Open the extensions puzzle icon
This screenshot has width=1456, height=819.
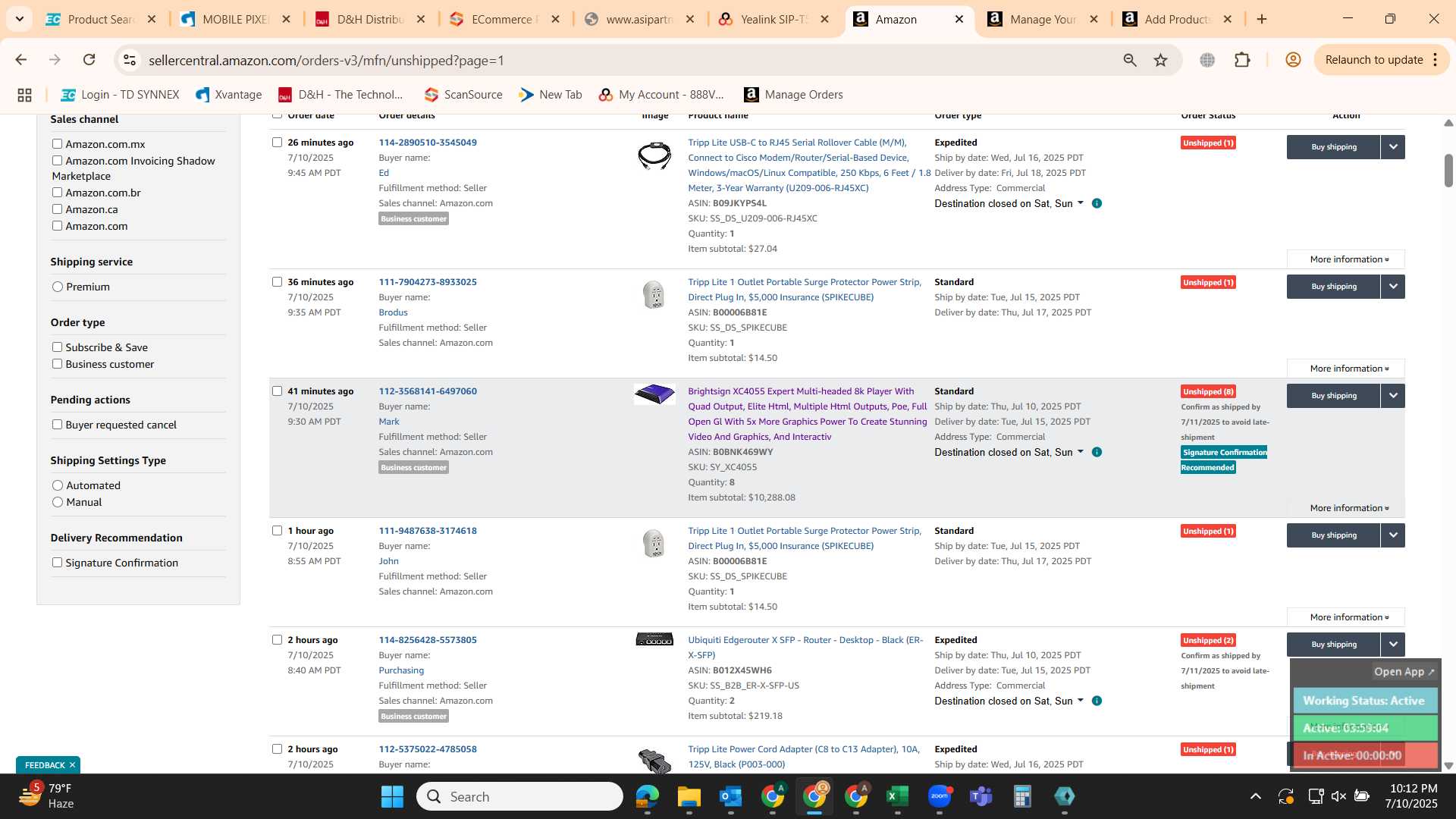(1242, 60)
